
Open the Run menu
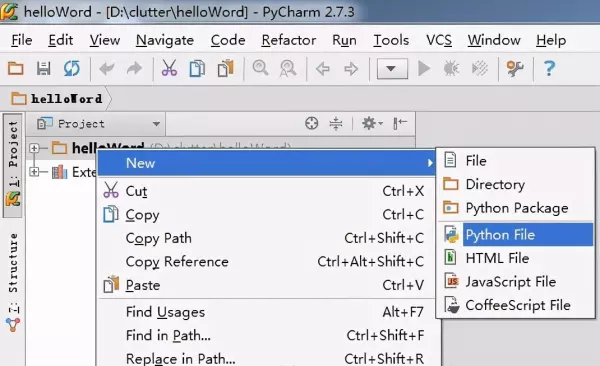[x=344, y=40]
